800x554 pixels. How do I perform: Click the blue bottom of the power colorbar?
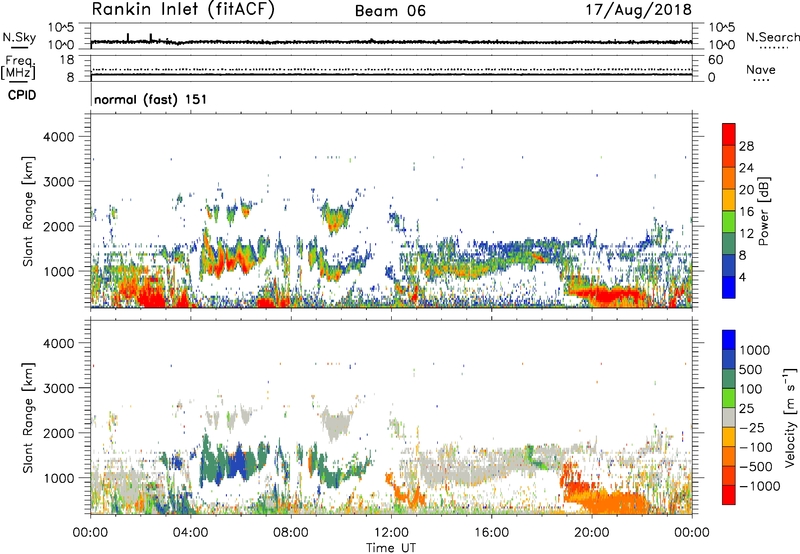point(729,287)
